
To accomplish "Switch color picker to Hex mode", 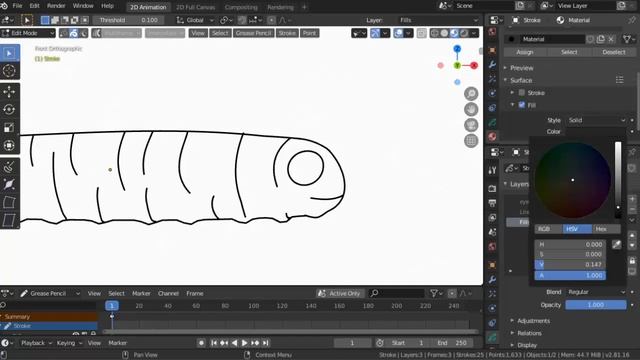I will coord(606,229).
